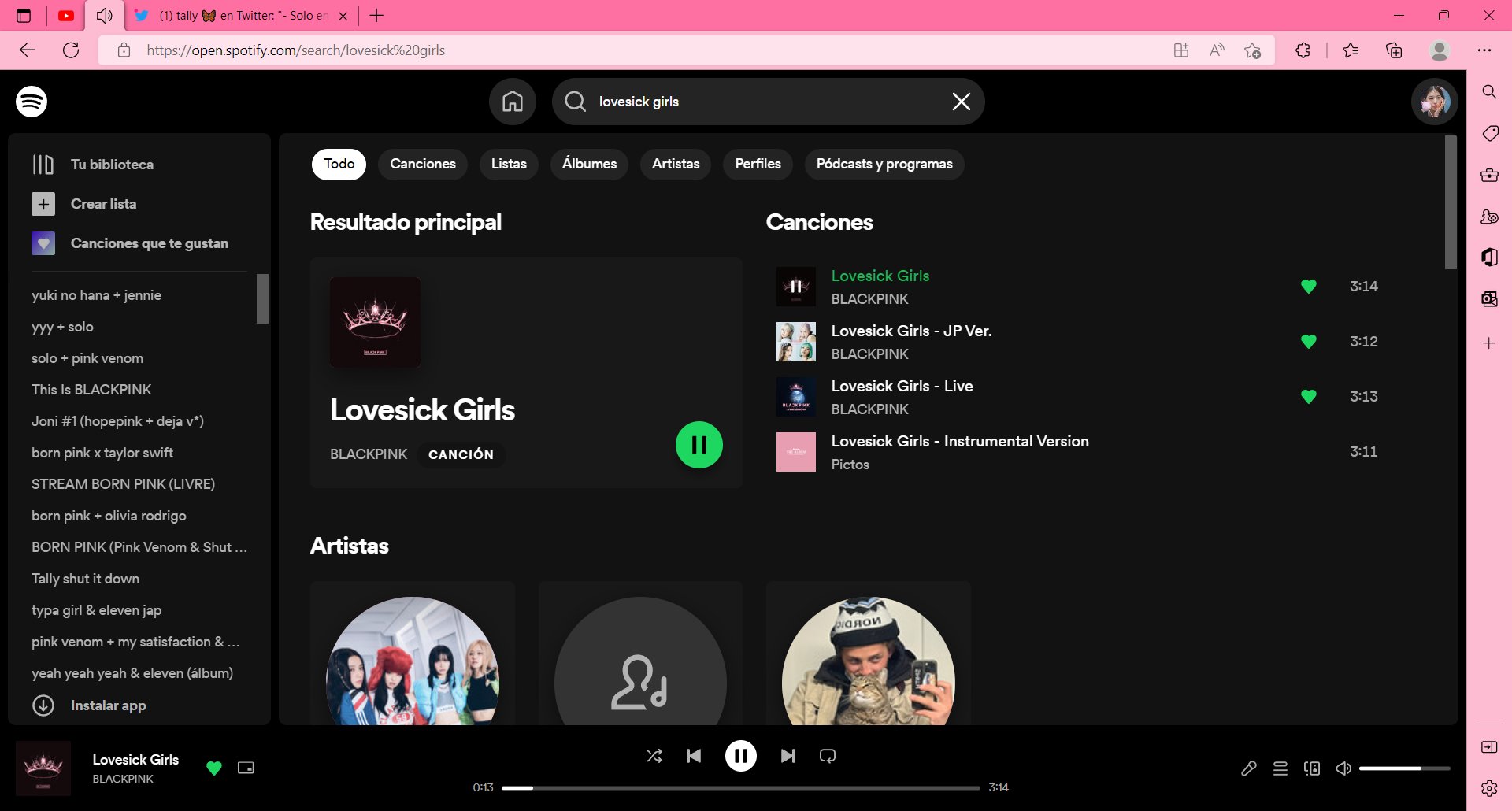Clear the lovesick girls search text
Image resolution: width=1512 pixels, height=811 pixels.
tap(961, 102)
